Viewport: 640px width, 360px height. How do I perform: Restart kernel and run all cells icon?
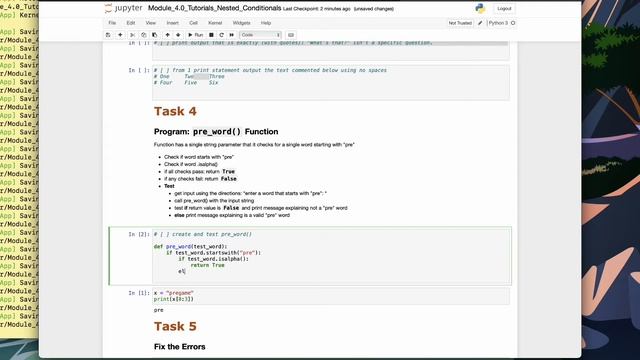[231, 35]
